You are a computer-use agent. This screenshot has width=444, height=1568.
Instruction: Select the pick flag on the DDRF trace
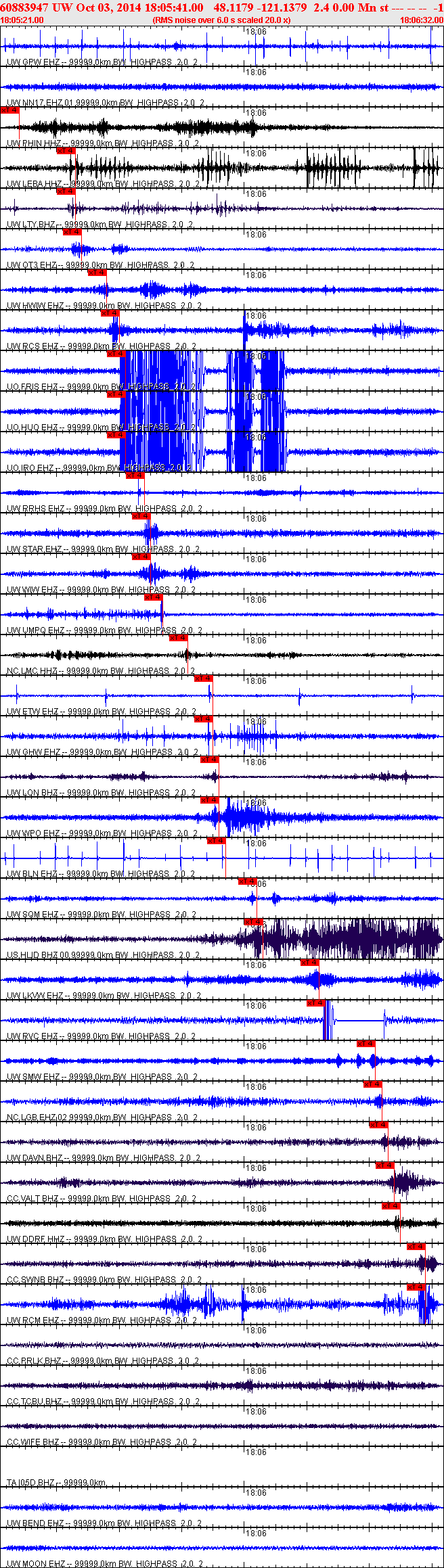point(391,1205)
